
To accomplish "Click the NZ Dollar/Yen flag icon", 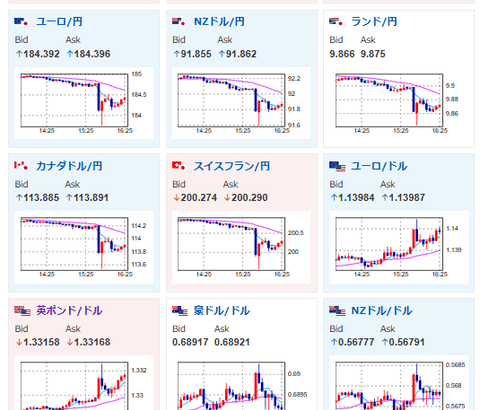I will point(179,22).
